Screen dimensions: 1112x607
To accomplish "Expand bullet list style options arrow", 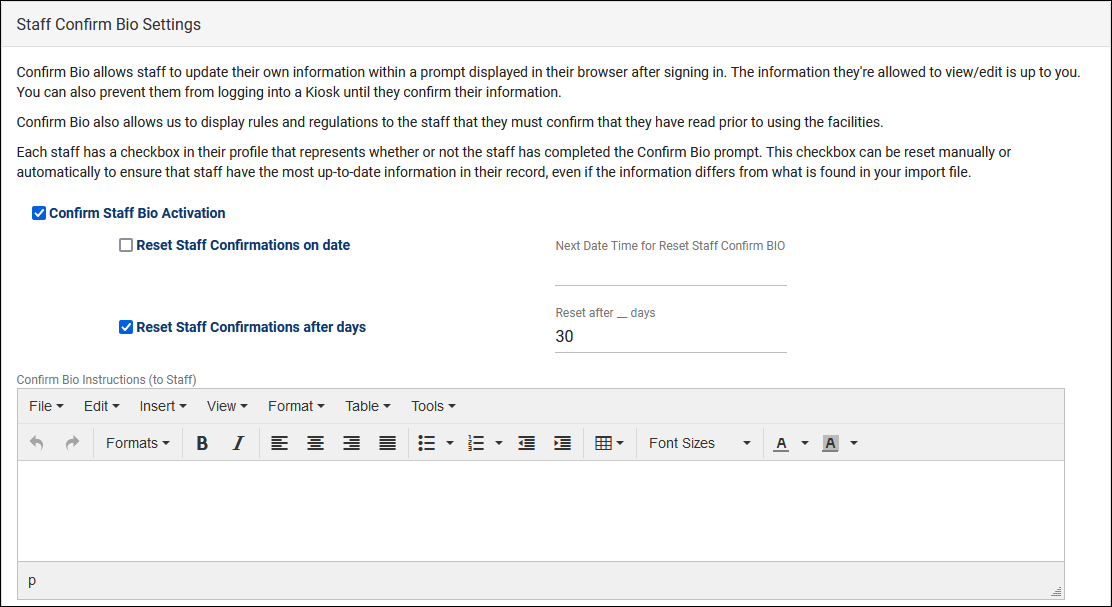I will click(450, 443).
